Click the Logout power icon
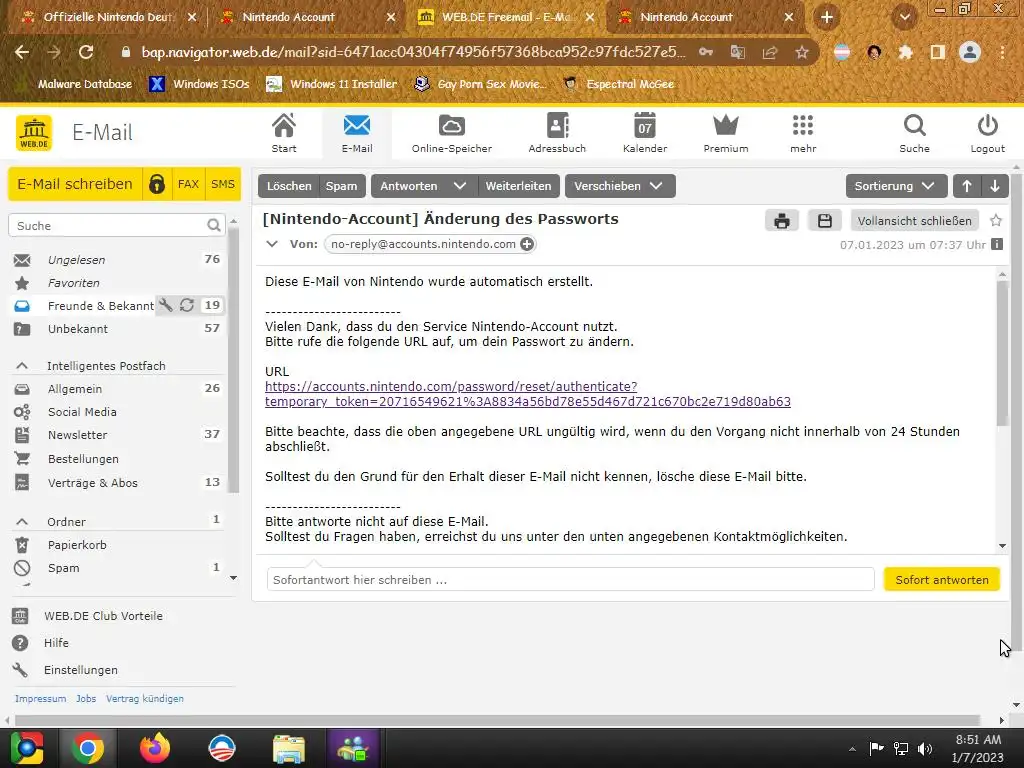 point(987,133)
